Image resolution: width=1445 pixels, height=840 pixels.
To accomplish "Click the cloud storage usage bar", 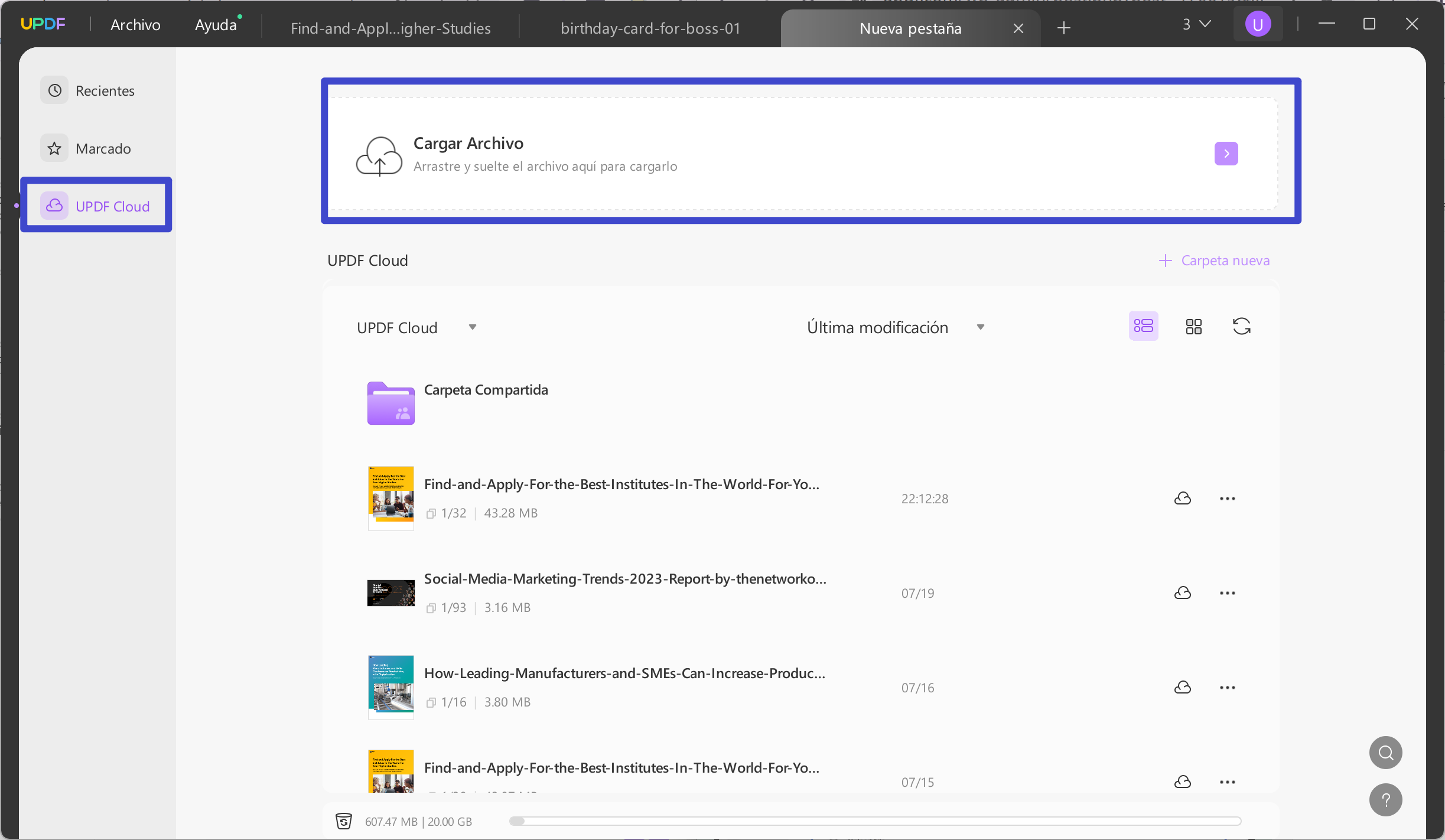I will point(875,821).
